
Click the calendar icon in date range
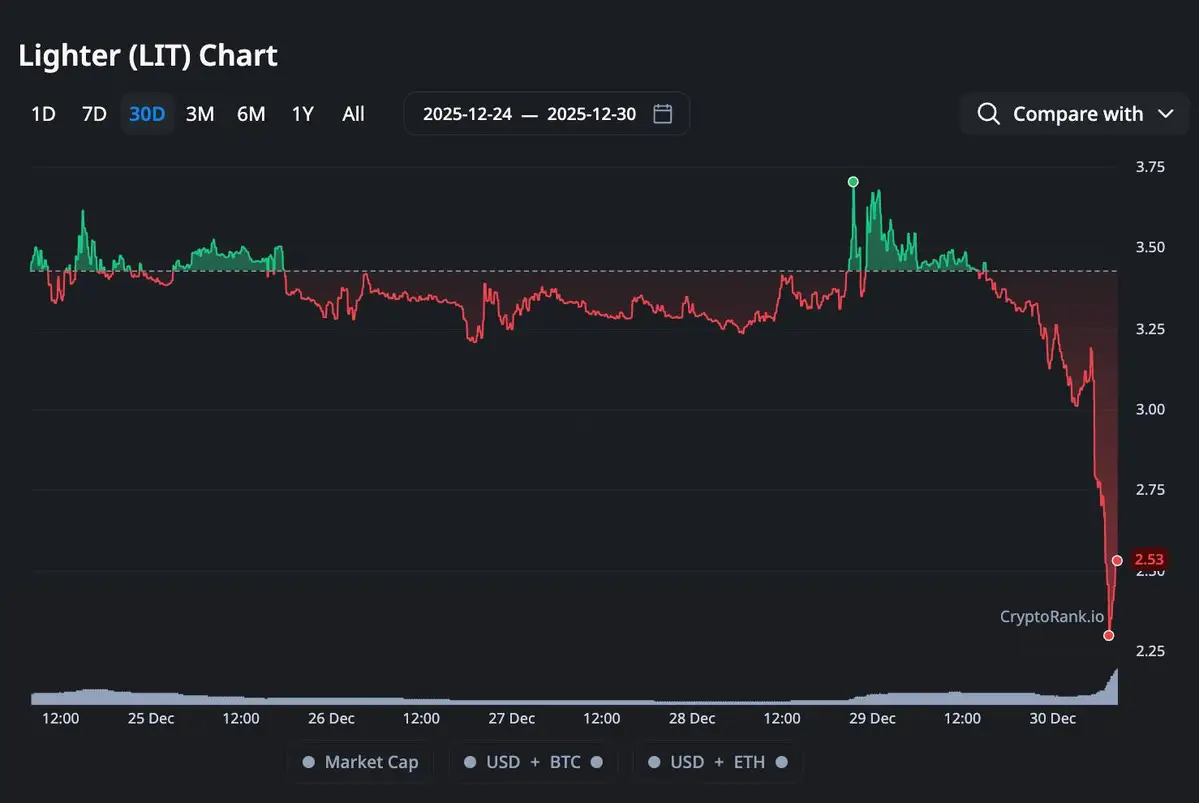coord(662,114)
